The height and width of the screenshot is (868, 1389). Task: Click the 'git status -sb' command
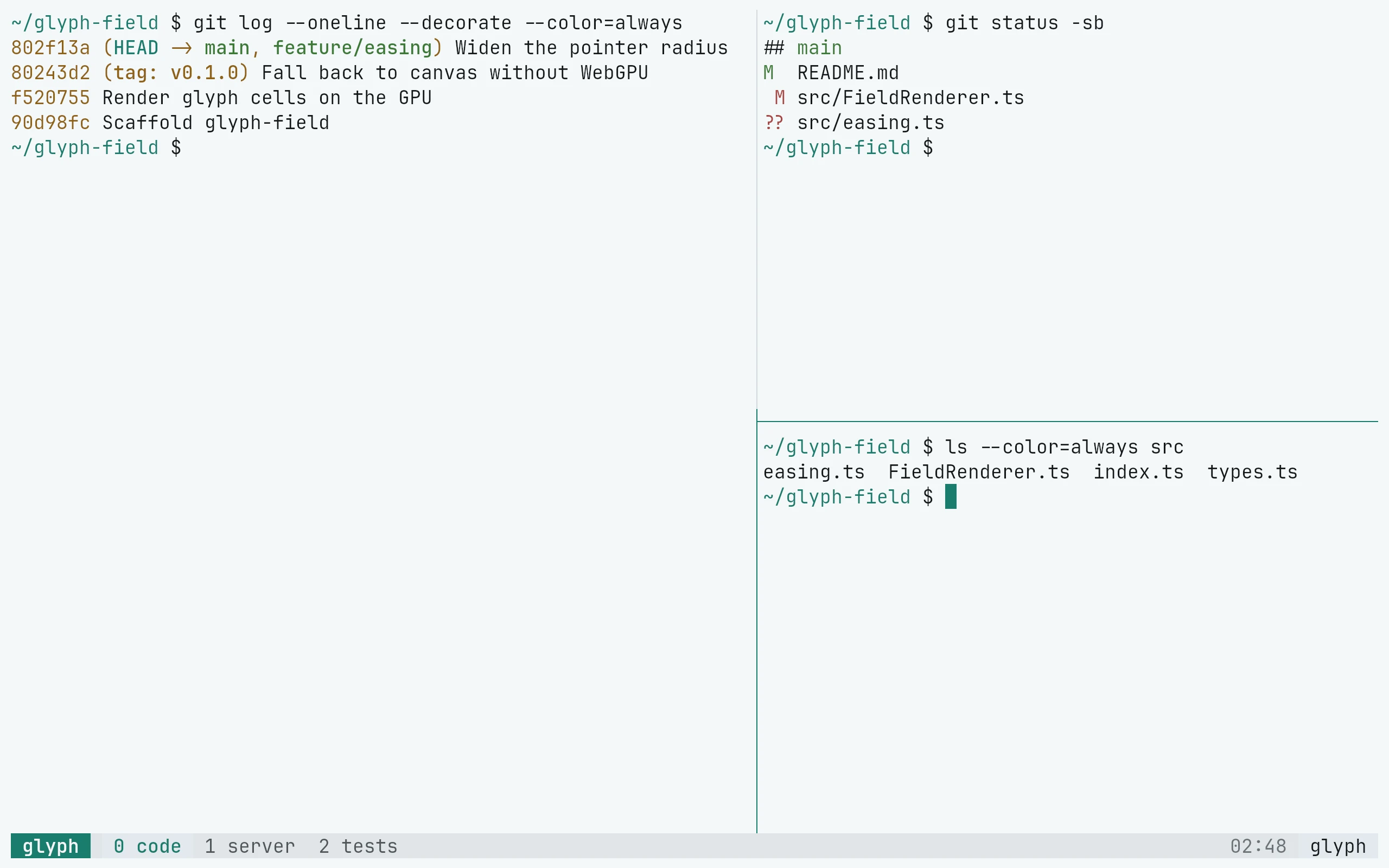pos(1024,23)
